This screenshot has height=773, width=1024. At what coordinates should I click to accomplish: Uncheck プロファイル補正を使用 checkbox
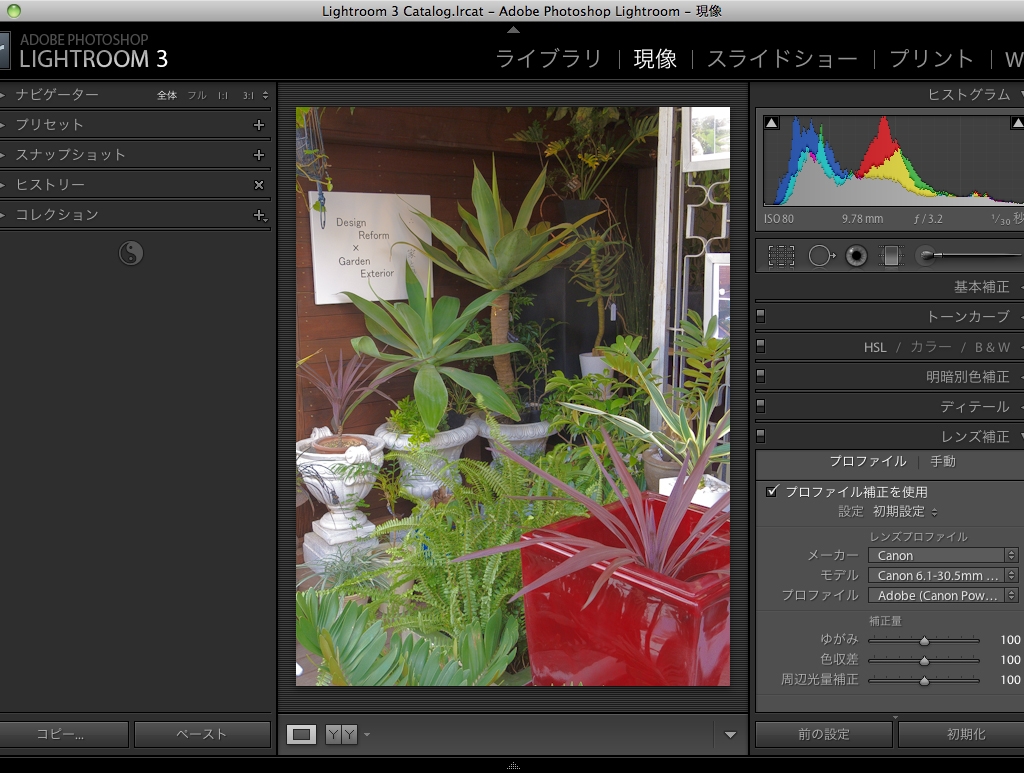pos(772,491)
